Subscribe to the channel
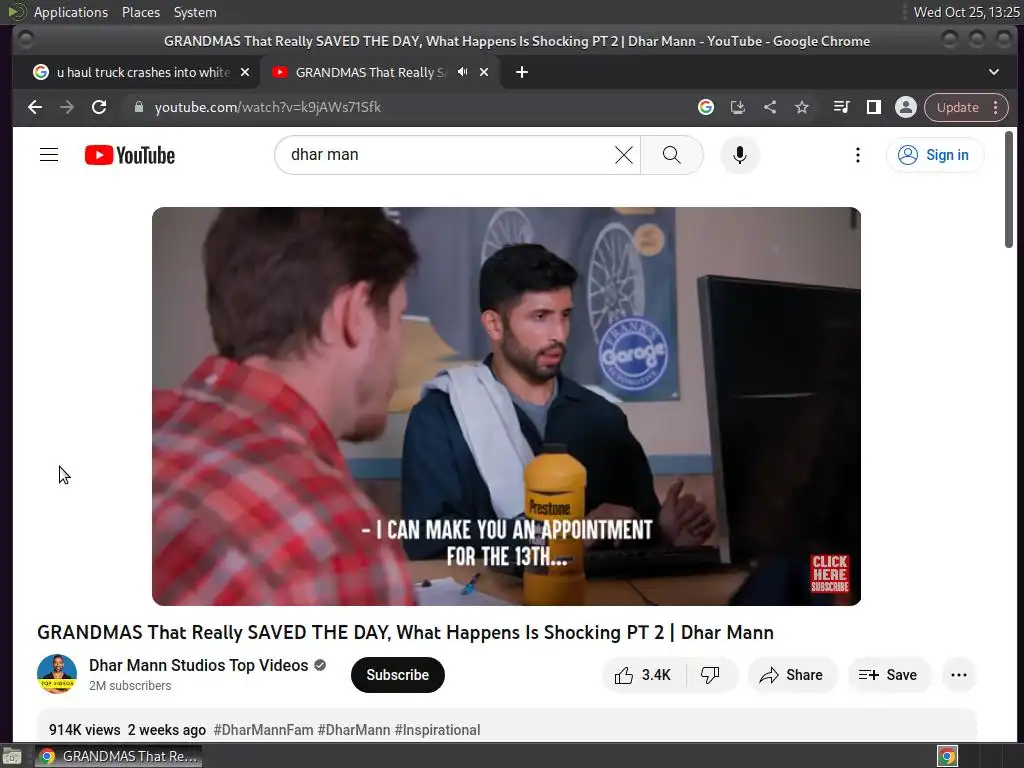This screenshot has height=768, width=1024. pos(398,675)
